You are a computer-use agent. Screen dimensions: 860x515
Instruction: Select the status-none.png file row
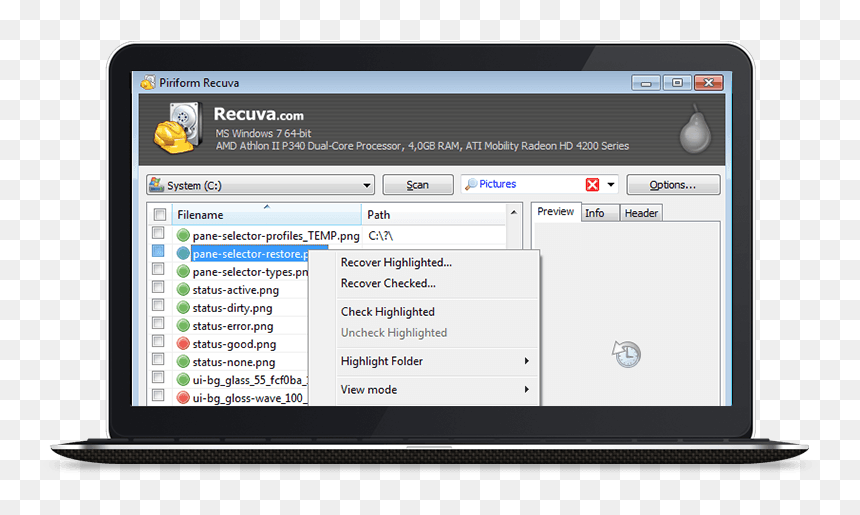(x=234, y=362)
